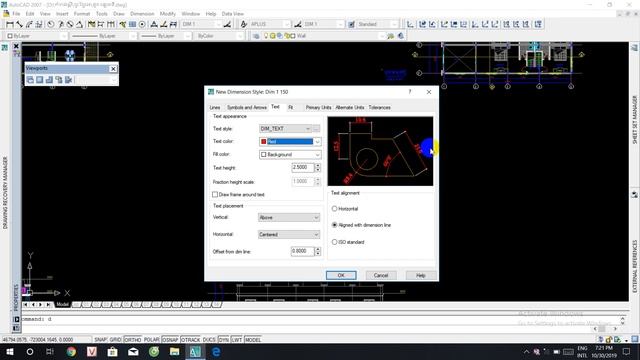Open the Dimension menu
Viewport: 640px width, 360px height.
pyautogui.click(x=142, y=14)
